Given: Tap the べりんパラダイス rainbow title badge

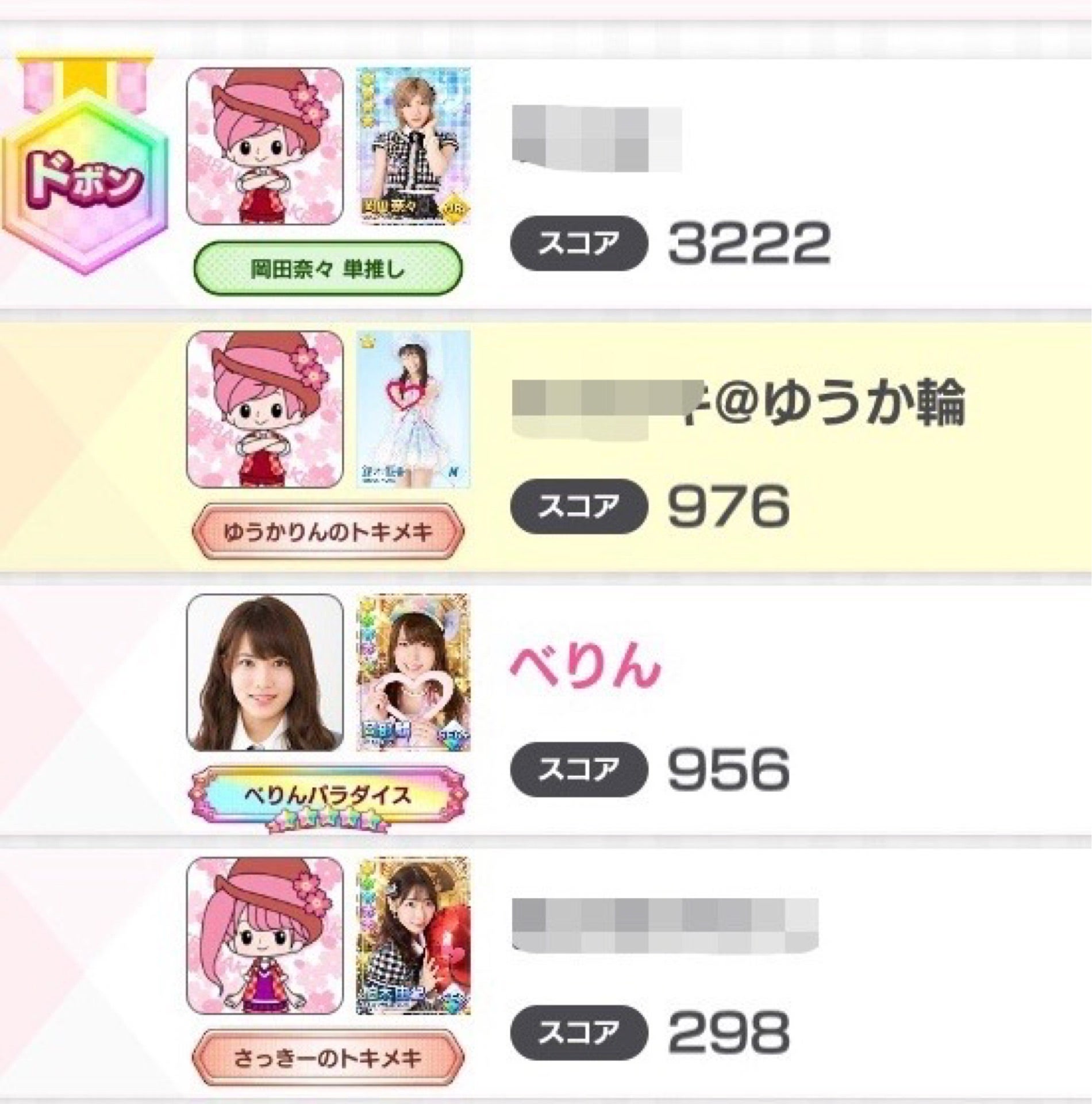Looking at the screenshot, I should pos(328,798).
